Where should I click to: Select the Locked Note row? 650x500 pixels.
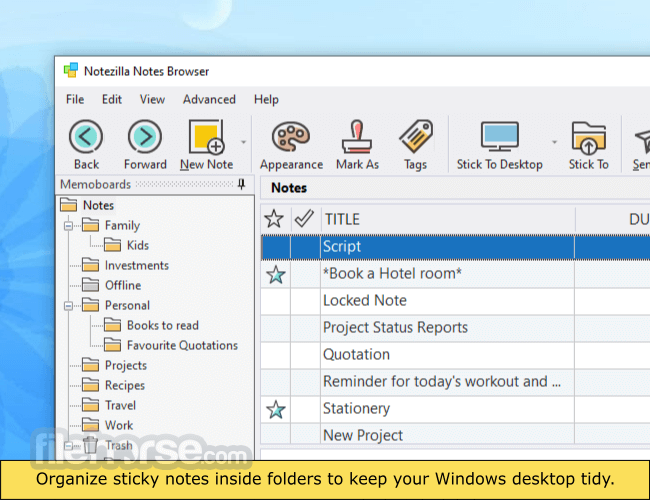coord(455,301)
